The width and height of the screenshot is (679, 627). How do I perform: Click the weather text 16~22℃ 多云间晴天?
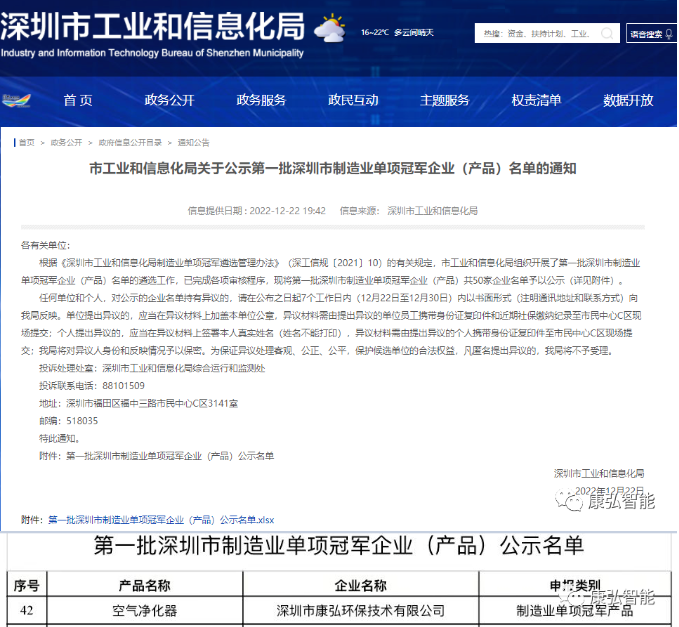click(x=397, y=32)
